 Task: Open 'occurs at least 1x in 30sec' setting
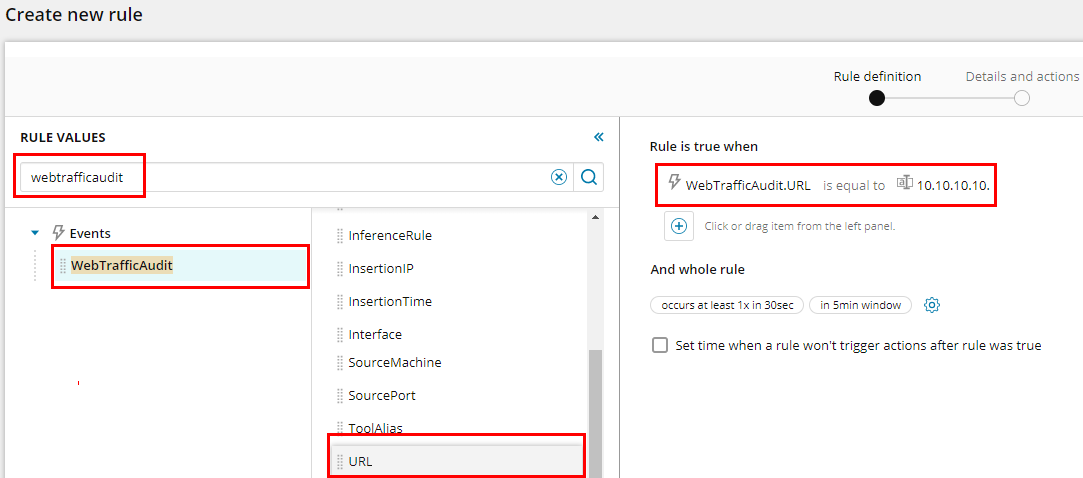coord(727,305)
